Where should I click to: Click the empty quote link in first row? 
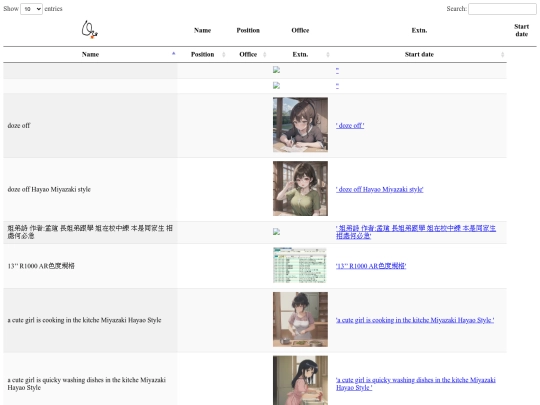click(338, 71)
